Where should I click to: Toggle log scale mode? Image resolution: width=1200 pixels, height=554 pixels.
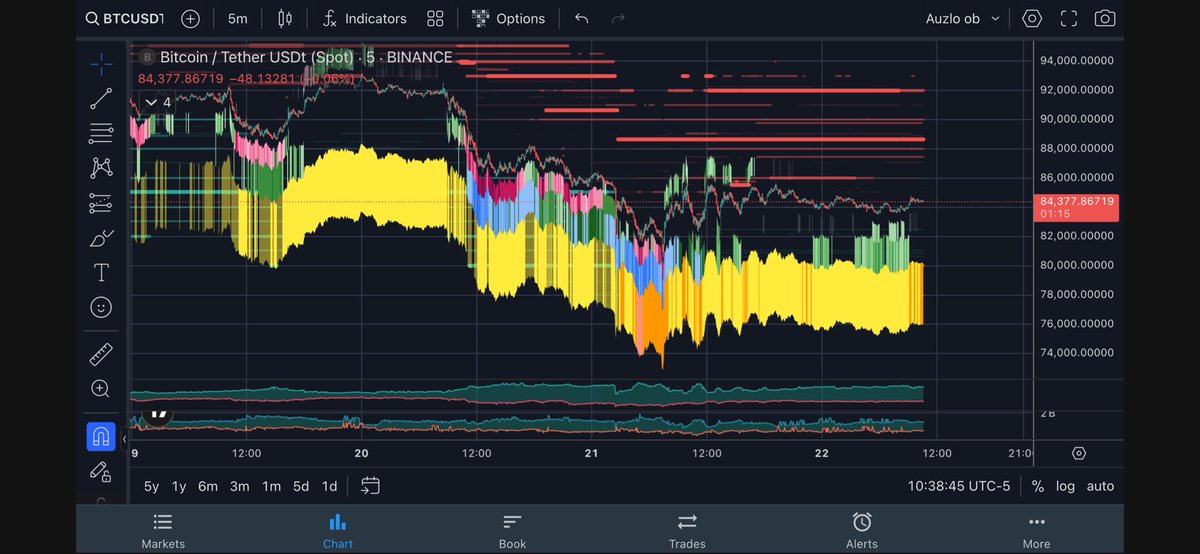pyautogui.click(x=1066, y=486)
